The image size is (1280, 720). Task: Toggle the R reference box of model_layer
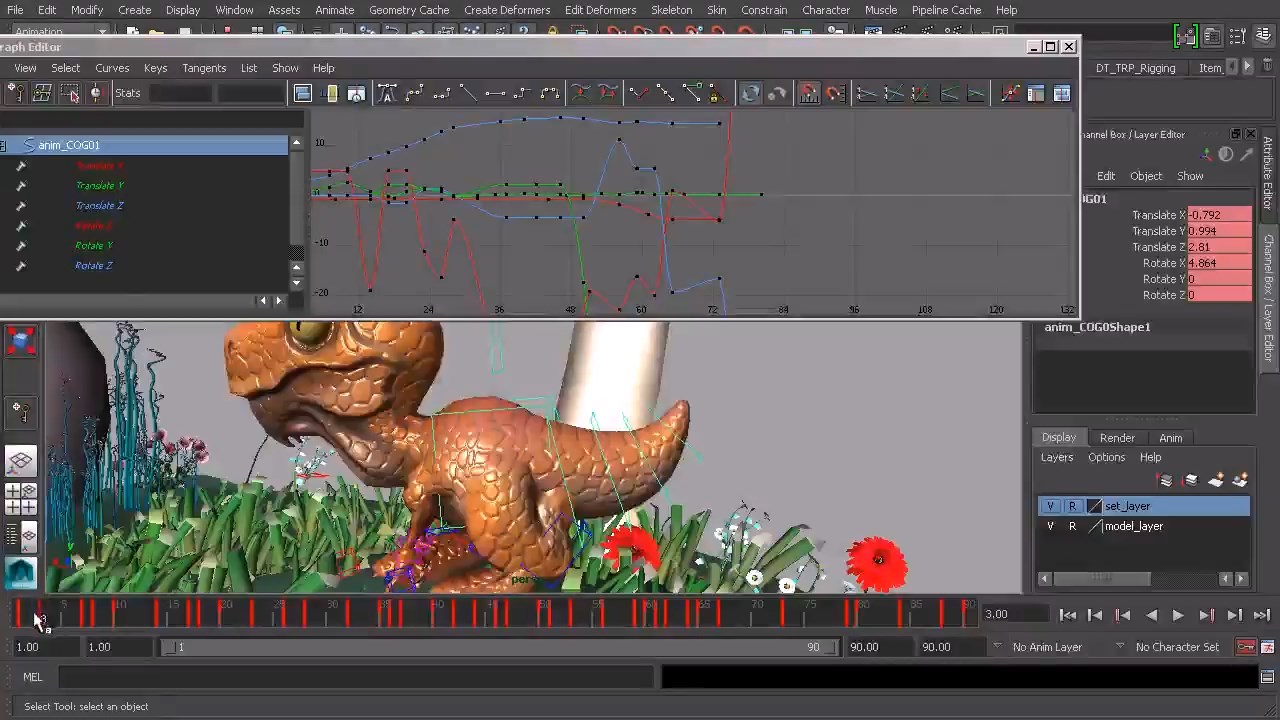[x=1072, y=526]
